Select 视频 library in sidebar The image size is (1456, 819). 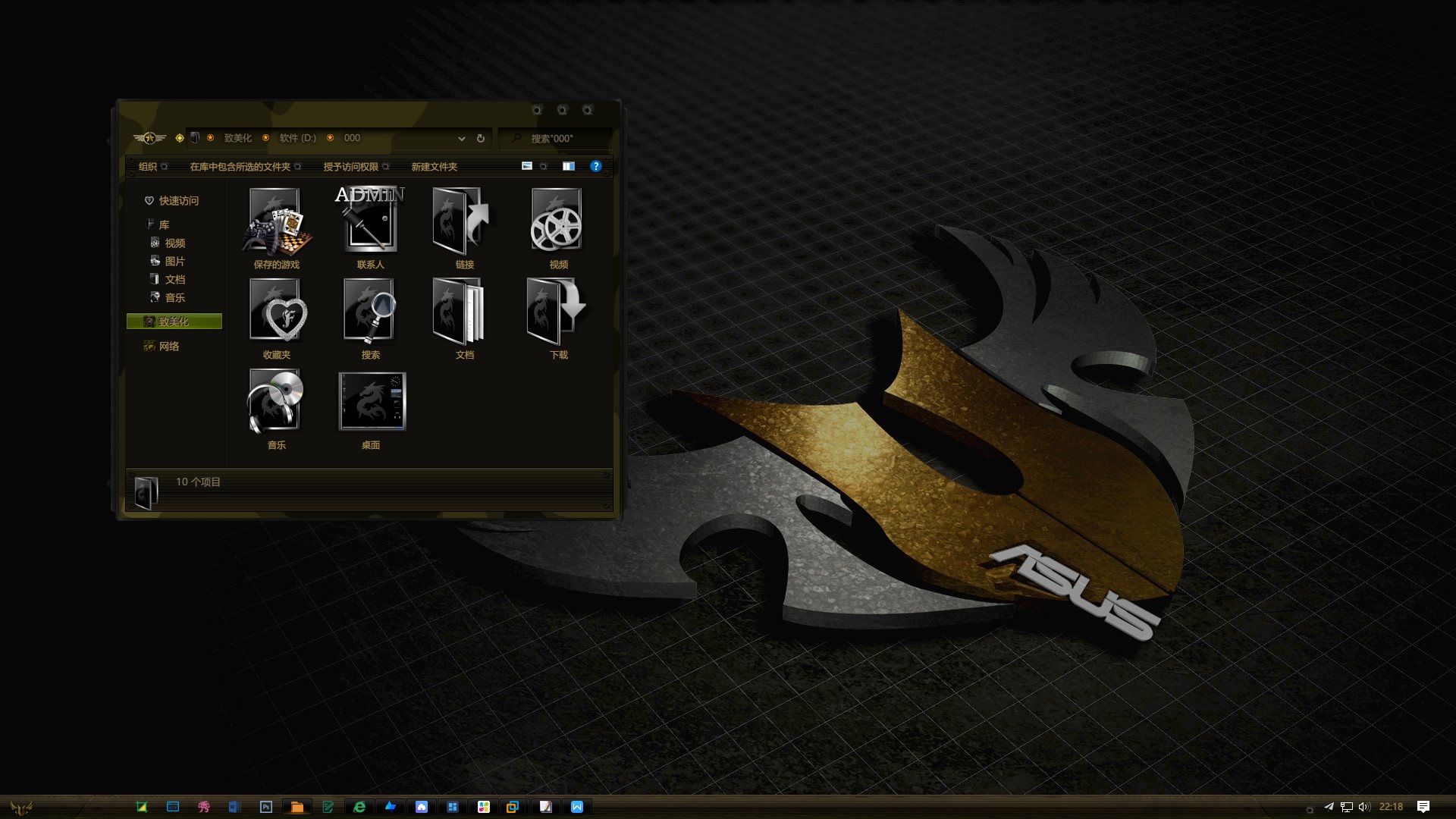coord(168,243)
